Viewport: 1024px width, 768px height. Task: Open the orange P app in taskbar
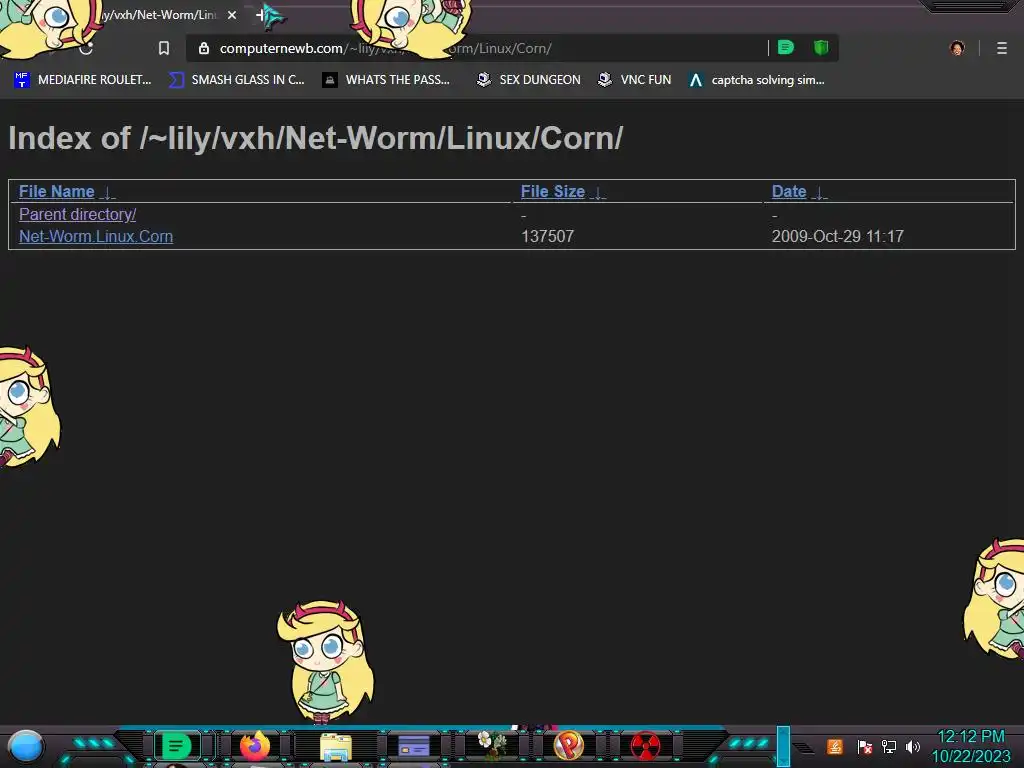[569, 746]
